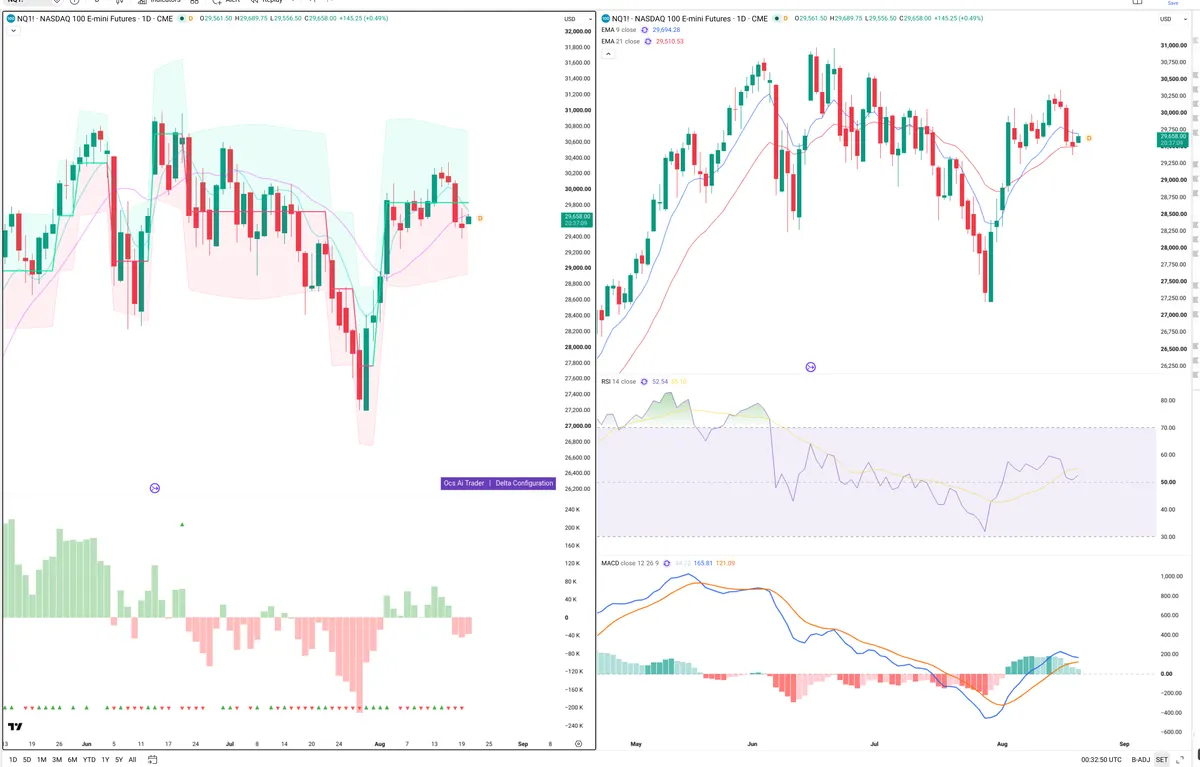Click purple event marker in left chart
The height and width of the screenshot is (767, 1200).
click(155, 488)
